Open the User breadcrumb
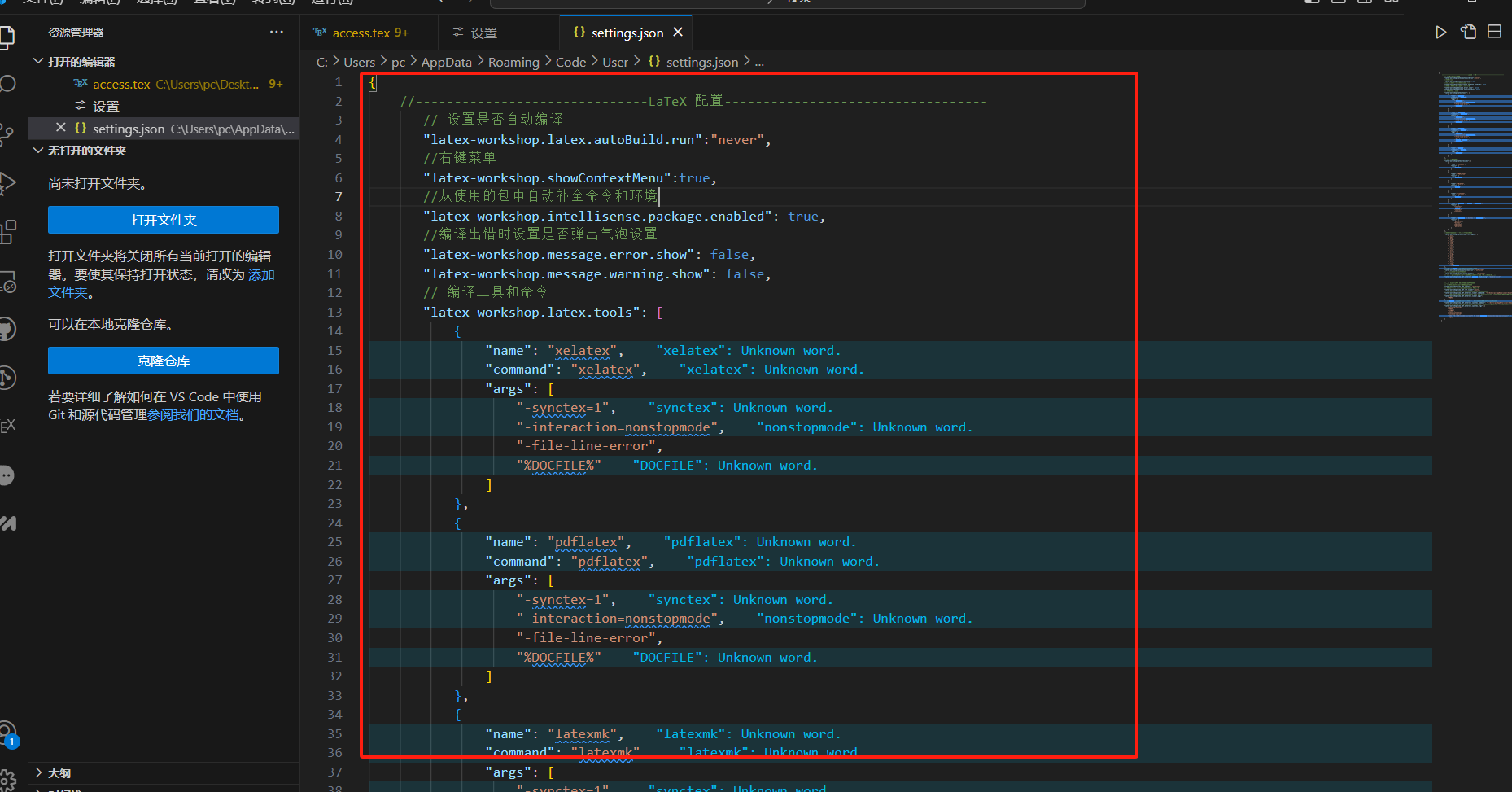 coord(615,62)
